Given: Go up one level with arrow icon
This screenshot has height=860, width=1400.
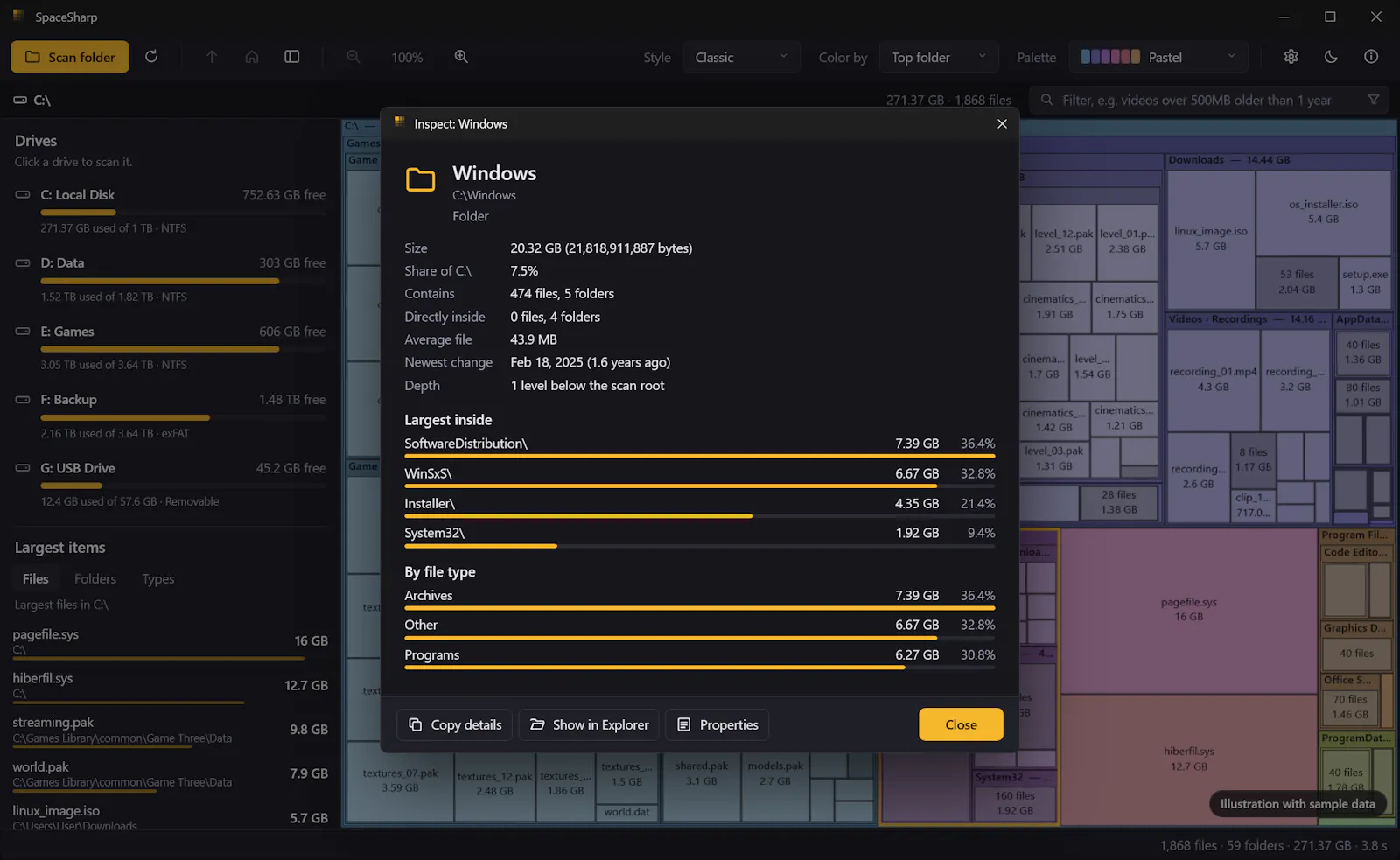Looking at the screenshot, I should pos(212,57).
